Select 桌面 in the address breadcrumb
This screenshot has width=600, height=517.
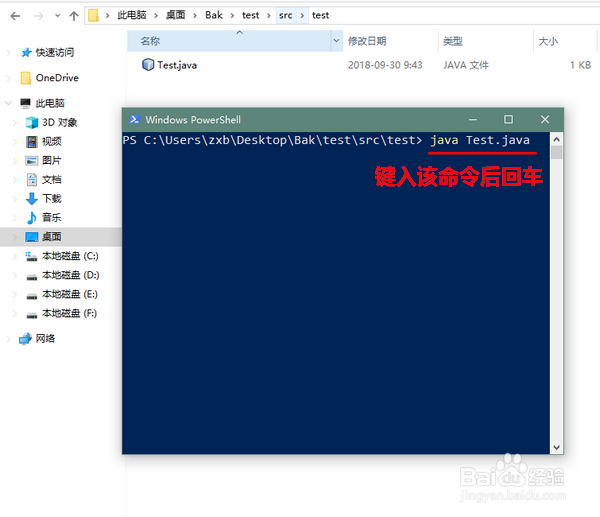(x=175, y=15)
